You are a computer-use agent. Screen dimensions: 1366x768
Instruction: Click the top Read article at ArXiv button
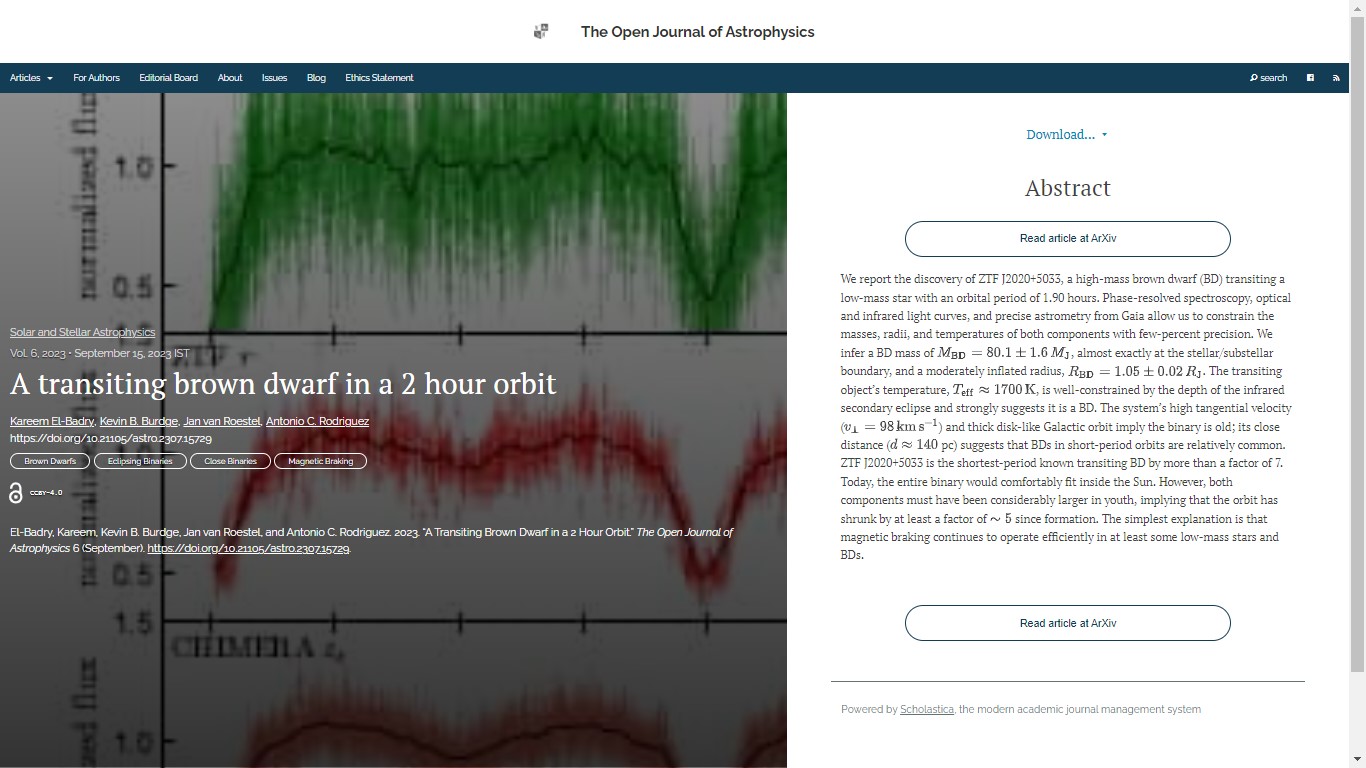pos(1067,239)
